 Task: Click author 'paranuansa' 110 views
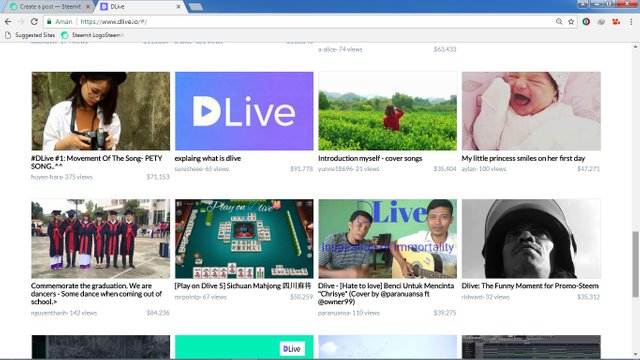click(349, 313)
